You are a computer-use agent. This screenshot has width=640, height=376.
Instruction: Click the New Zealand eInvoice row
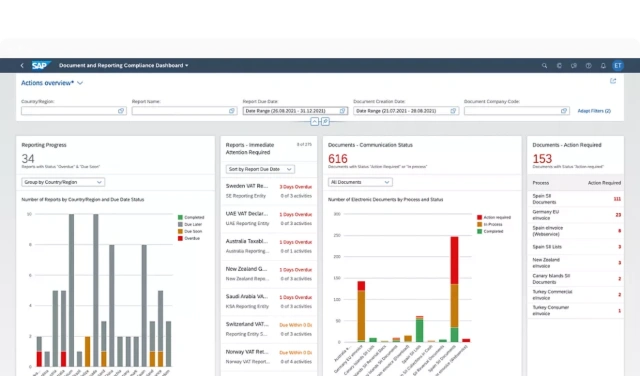[576, 263]
